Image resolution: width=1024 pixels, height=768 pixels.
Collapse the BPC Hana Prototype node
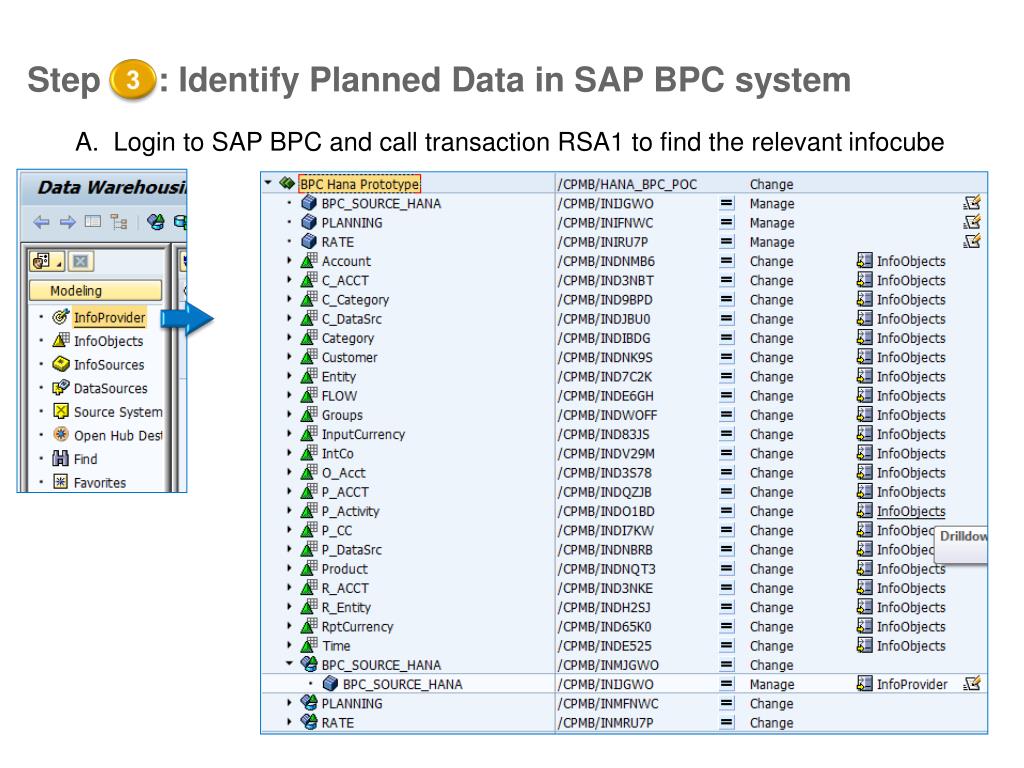[x=268, y=183]
